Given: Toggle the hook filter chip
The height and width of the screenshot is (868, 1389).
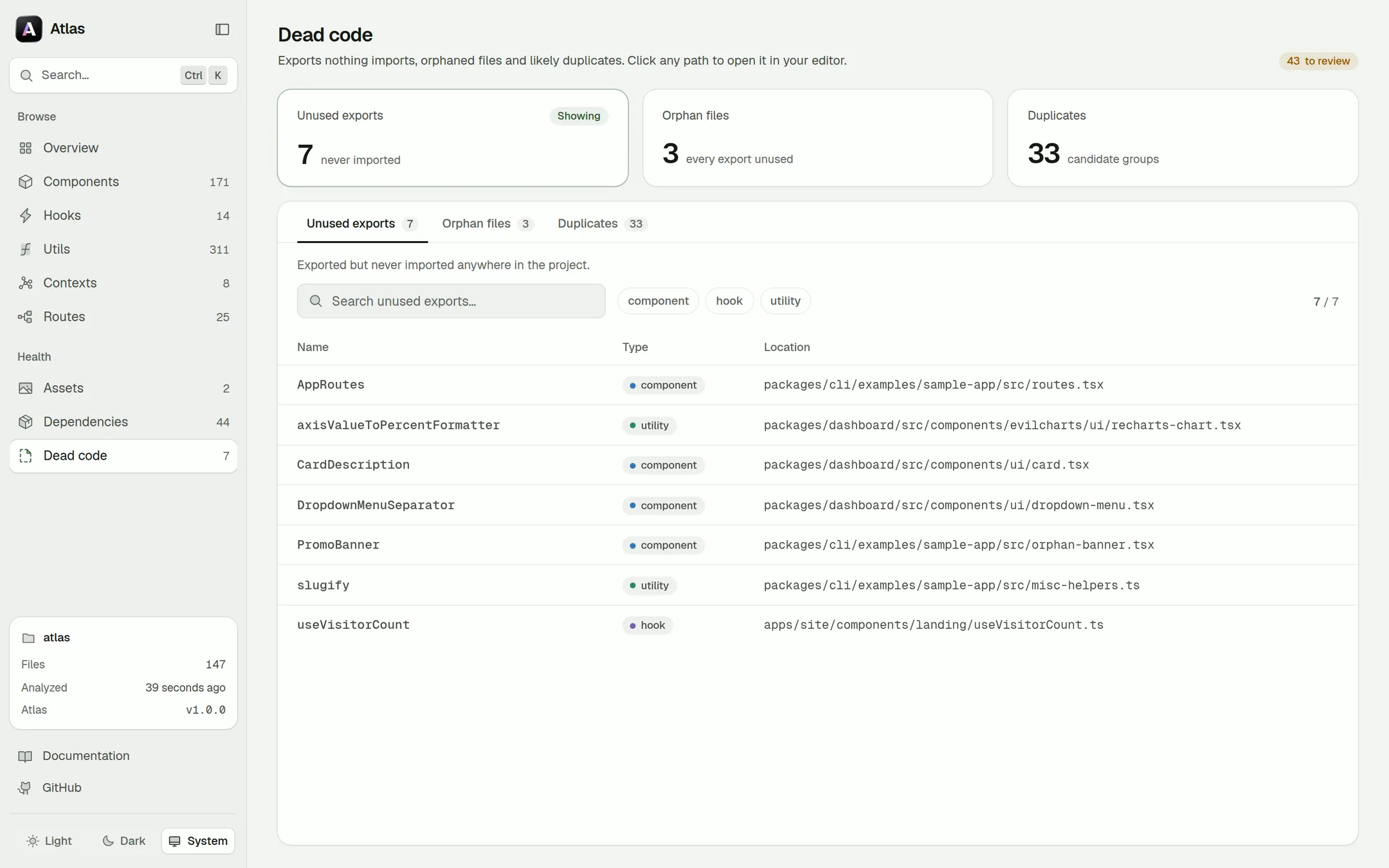Looking at the screenshot, I should [x=729, y=301].
